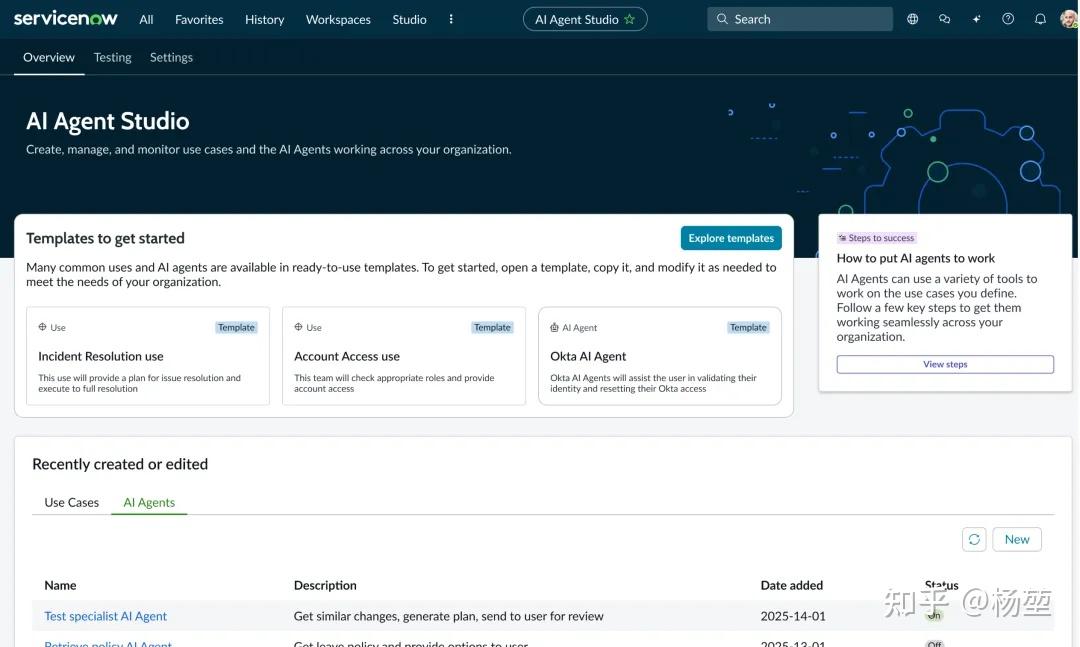The height and width of the screenshot is (647, 1080).
Task: Refresh the recently created list
Action: click(974, 540)
